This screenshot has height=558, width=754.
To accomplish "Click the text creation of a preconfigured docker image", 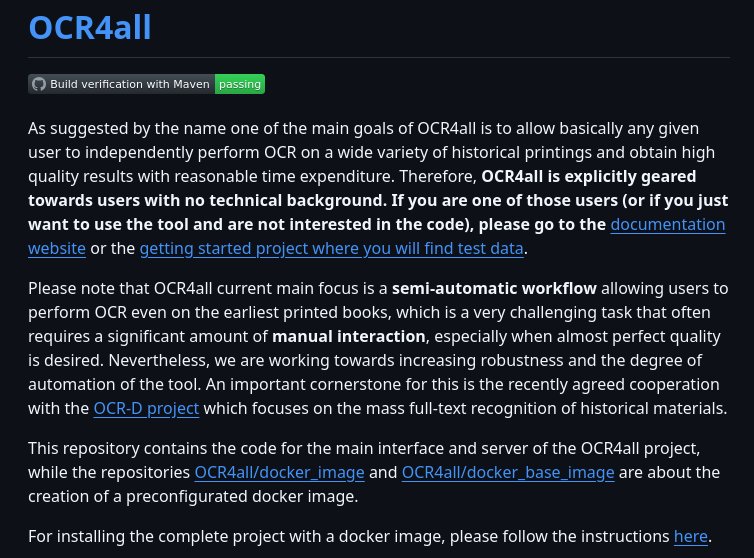I will click(x=193, y=496).
